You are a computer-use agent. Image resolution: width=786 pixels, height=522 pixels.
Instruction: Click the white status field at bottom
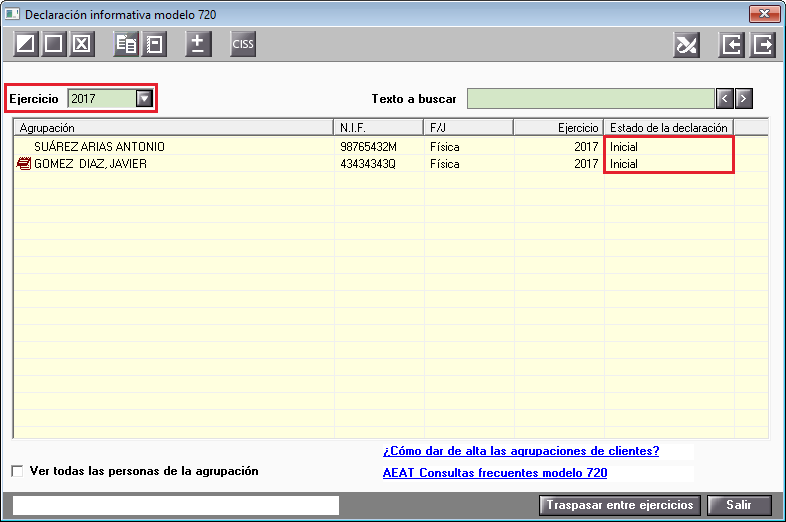175,505
